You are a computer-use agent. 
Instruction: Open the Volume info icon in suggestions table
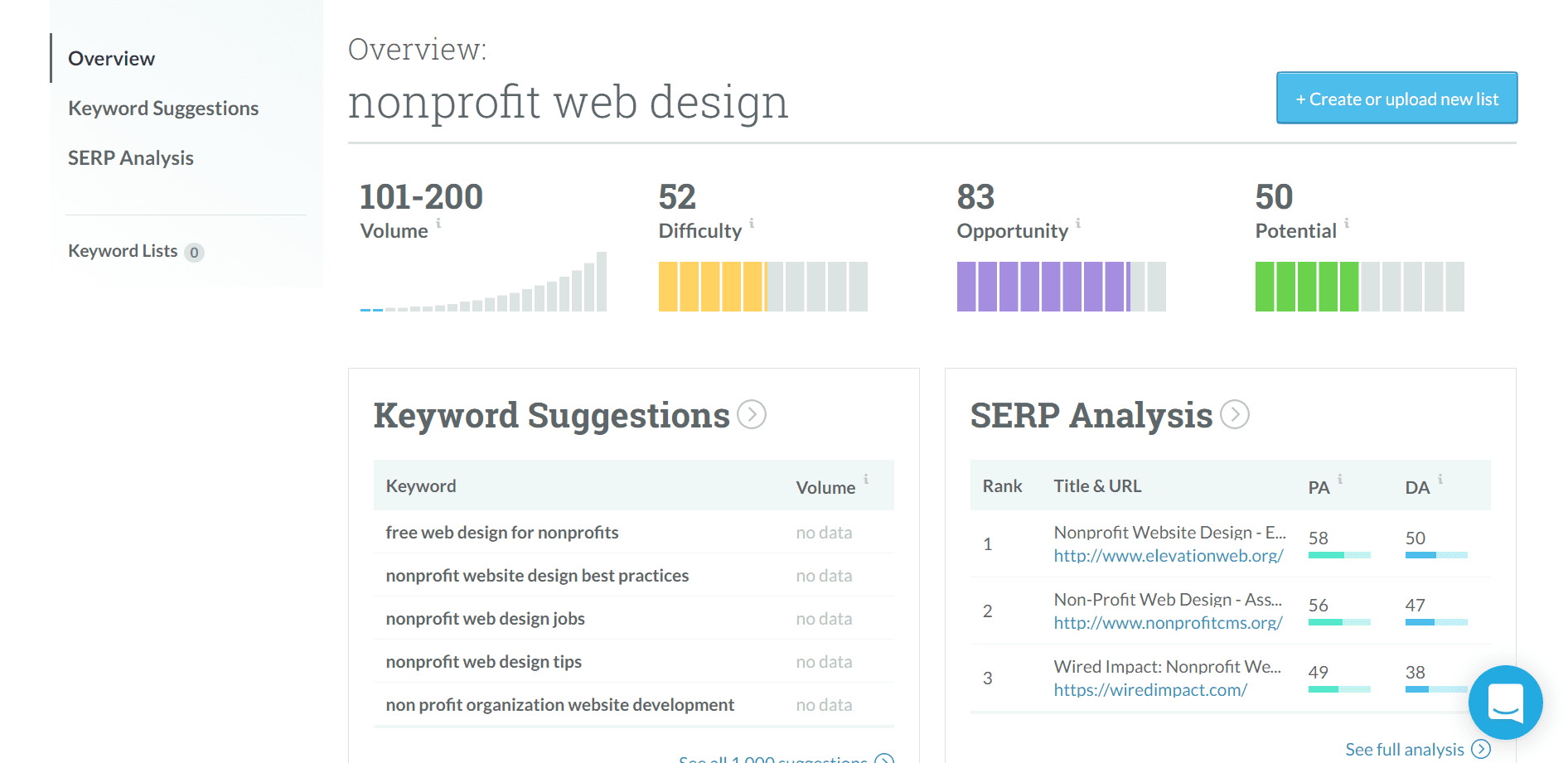point(867,479)
